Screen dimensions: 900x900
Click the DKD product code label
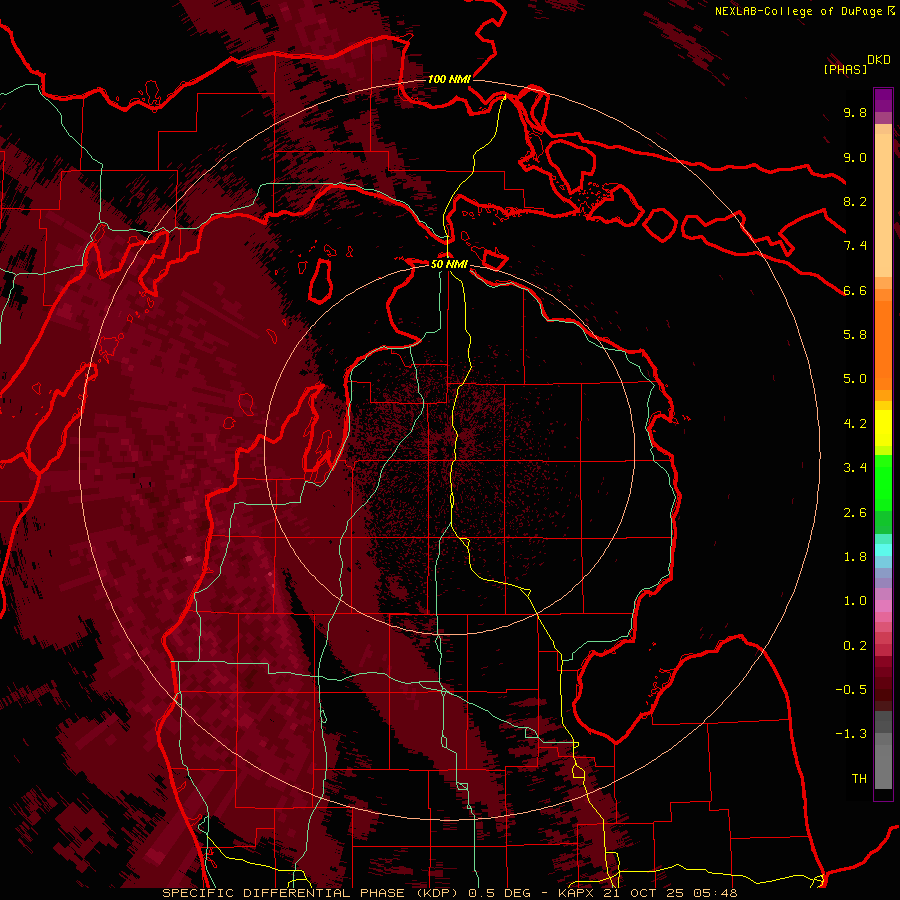[x=879, y=59]
